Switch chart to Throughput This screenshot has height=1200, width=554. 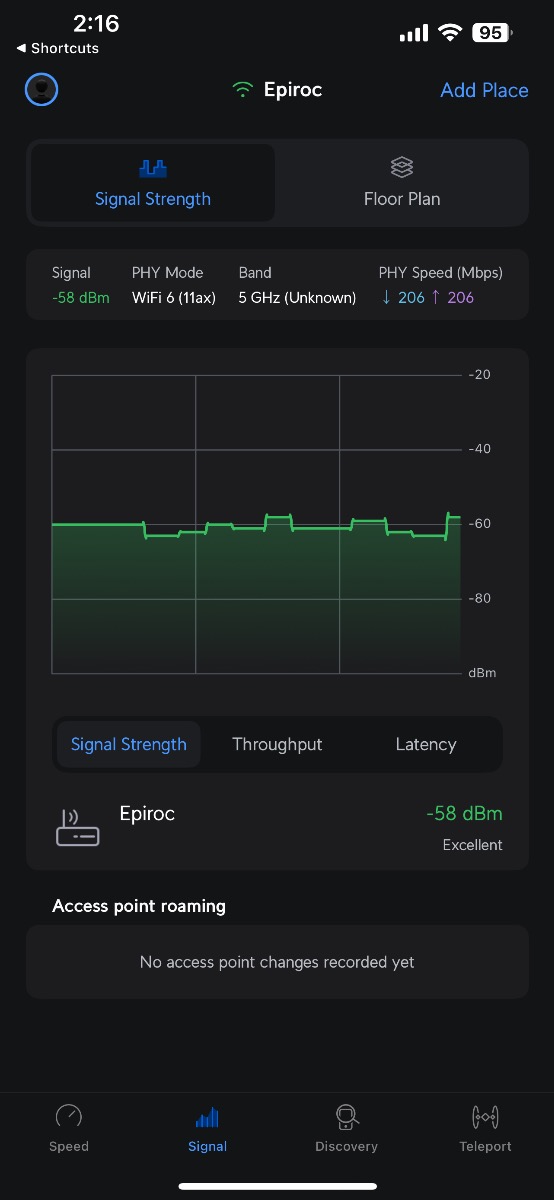tap(277, 744)
